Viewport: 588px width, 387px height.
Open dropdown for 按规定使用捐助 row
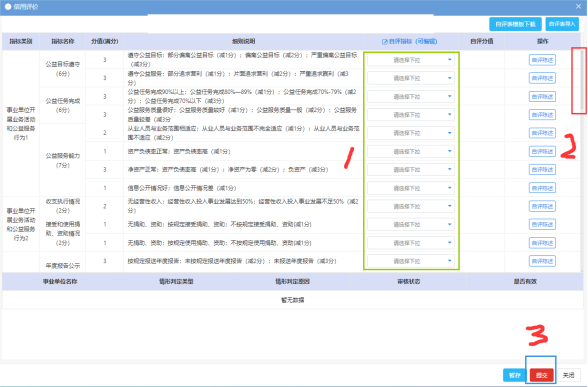(411, 243)
